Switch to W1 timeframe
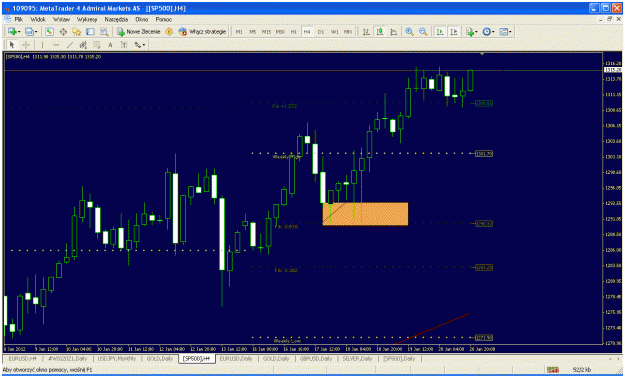Viewport: 625px width, 376px height. (x=335, y=32)
